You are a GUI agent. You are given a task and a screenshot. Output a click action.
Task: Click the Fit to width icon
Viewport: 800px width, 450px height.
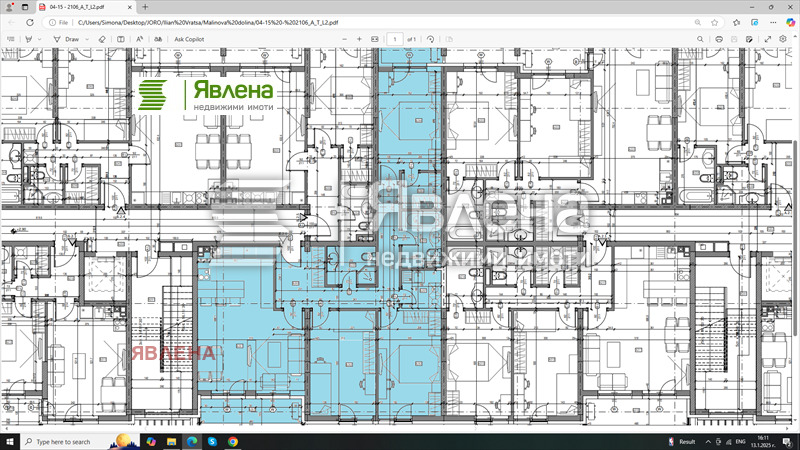[376, 39]
